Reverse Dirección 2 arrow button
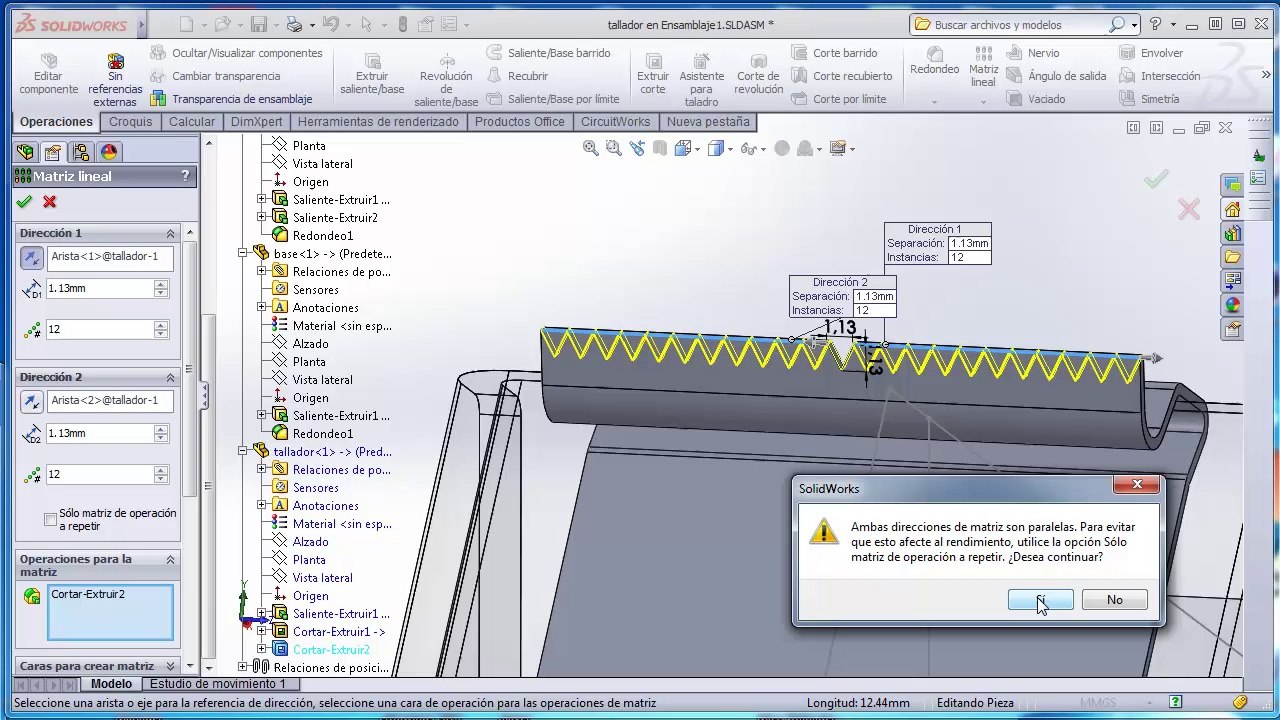This screenshot has height=720, width=1280. click(32, 401)
